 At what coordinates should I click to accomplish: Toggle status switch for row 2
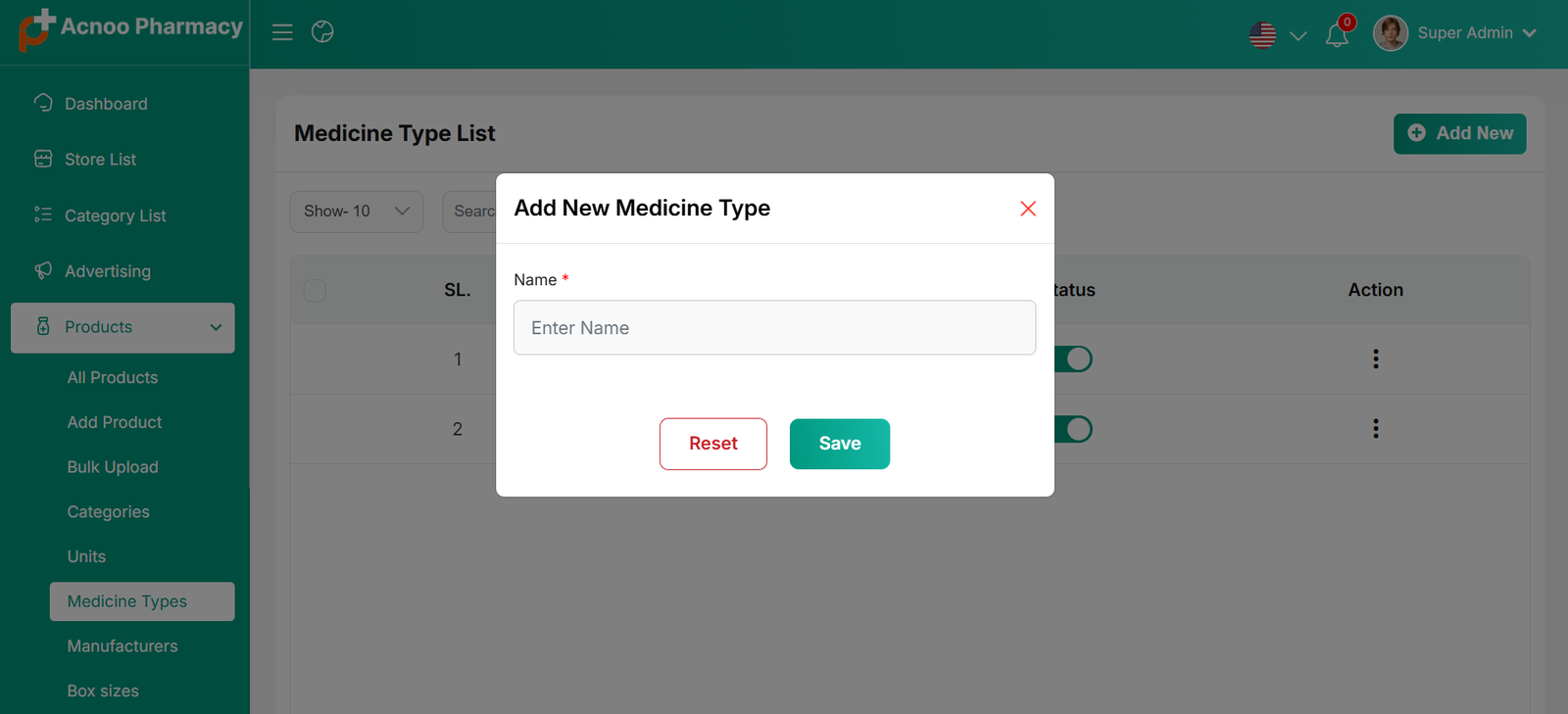pos(1074,429)
